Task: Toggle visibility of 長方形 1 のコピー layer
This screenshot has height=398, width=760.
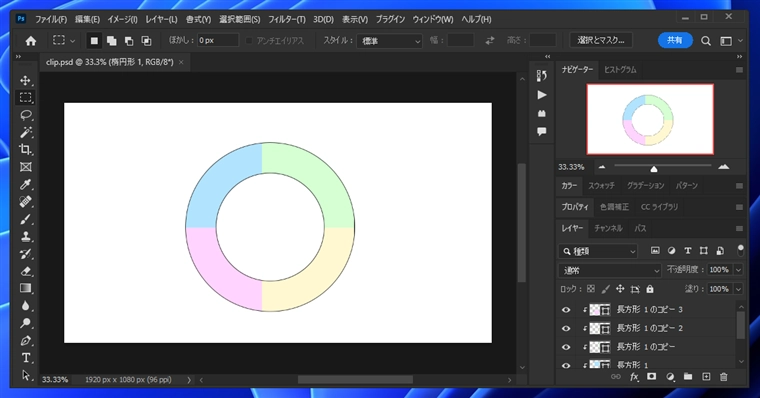Action: point(566,347)
